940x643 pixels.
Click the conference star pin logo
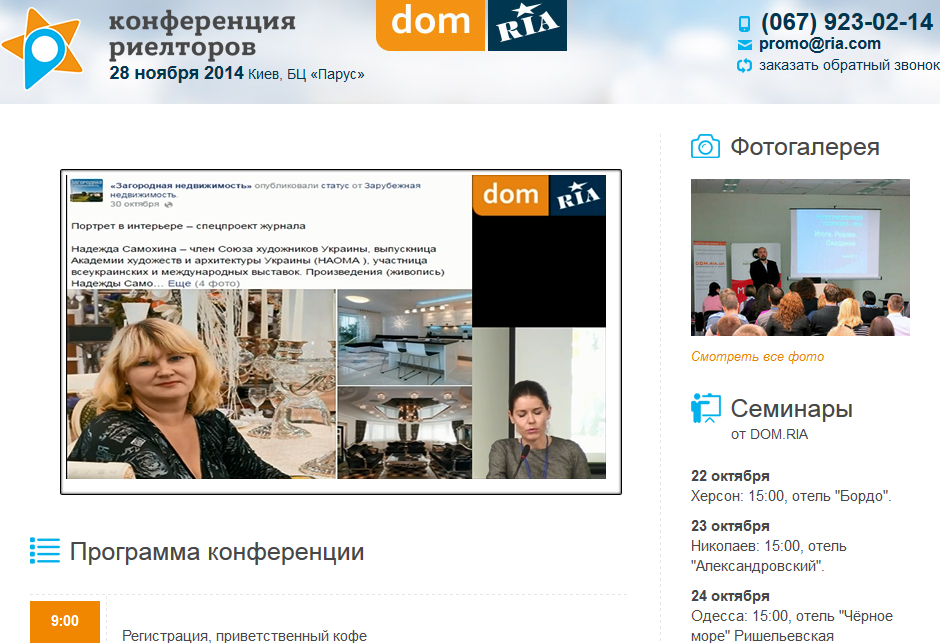coord(42,48)
